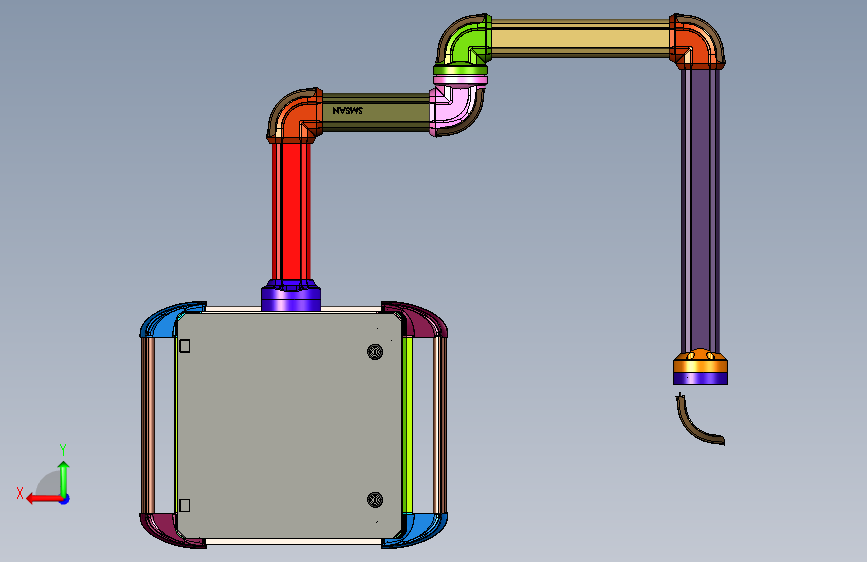The width and height of the screenshot is (867, 562).
Task: Select the left salmon handle bar
Action: coord(148,425)
